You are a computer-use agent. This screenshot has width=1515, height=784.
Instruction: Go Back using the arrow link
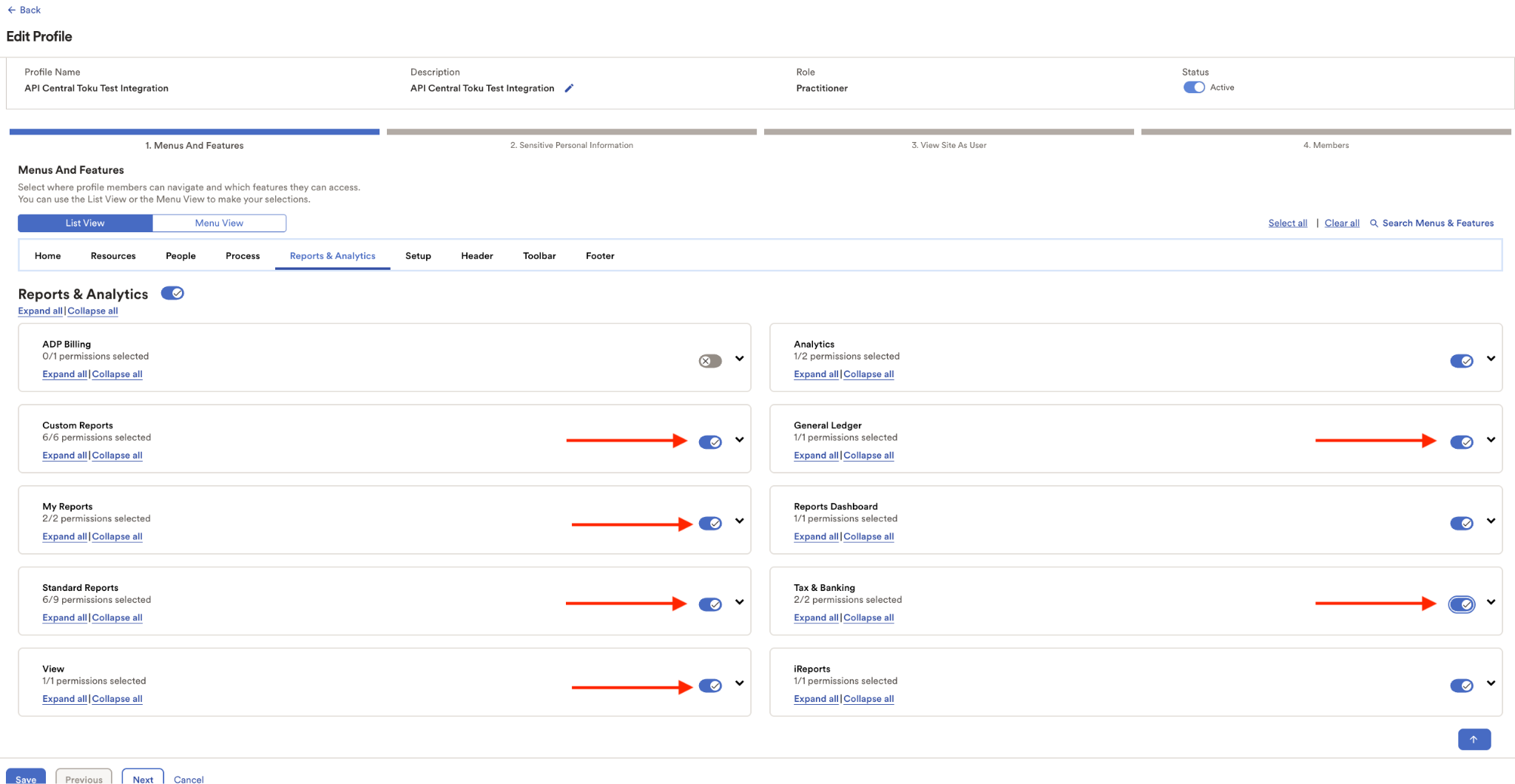pyautogui.click(x=24, y=10)
